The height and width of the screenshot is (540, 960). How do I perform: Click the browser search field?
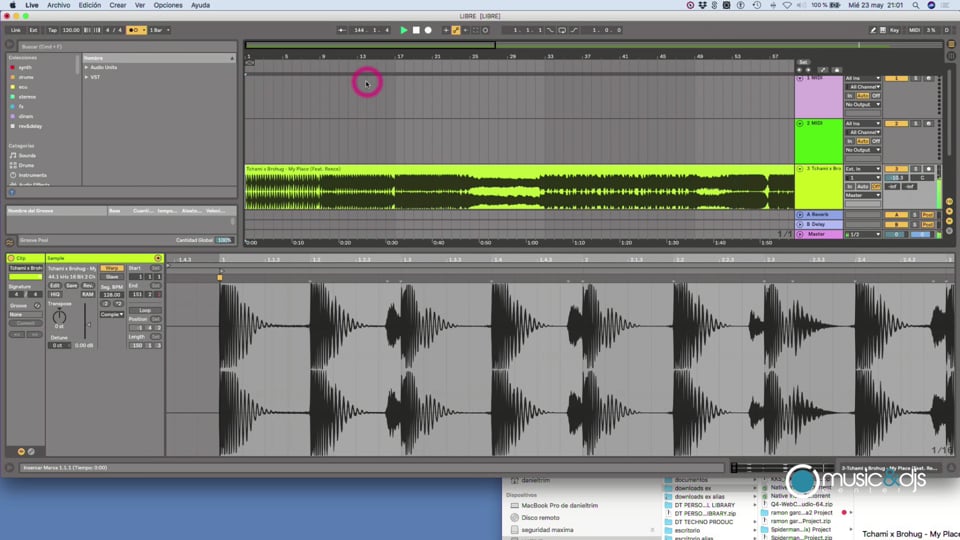(126, 47)
